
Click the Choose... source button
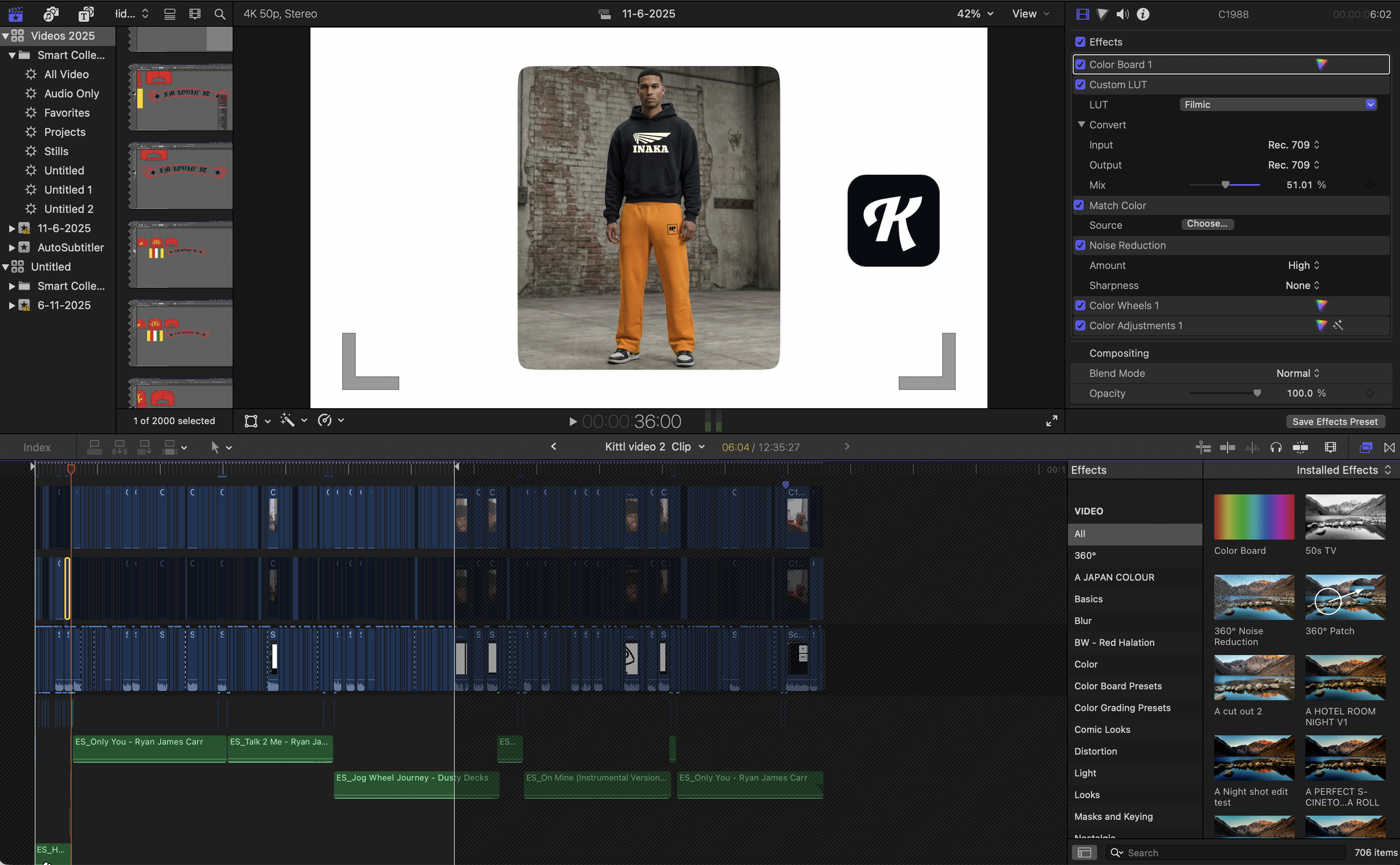tap(1207, 224)
